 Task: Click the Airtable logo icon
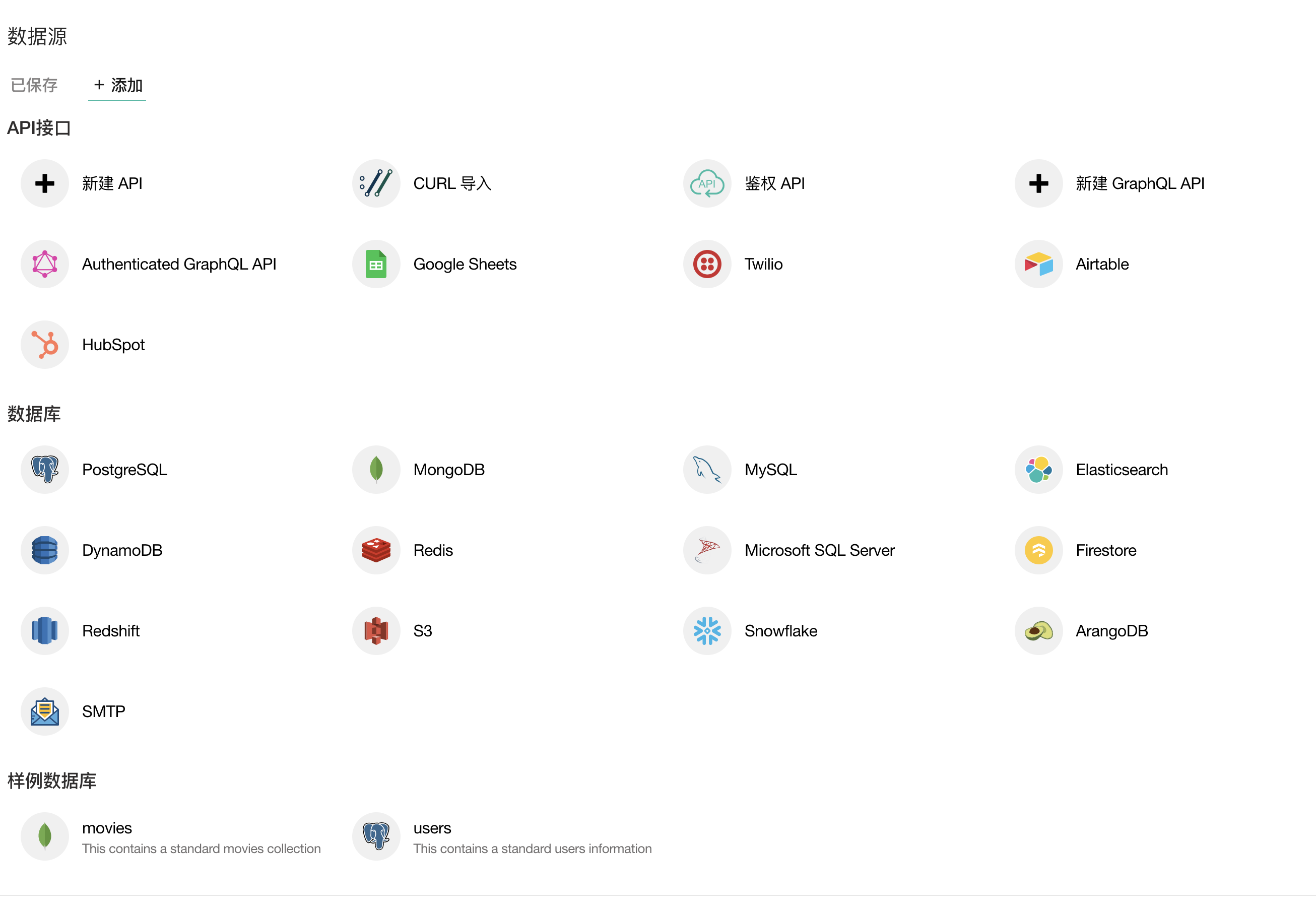(x=1038, y=264)
